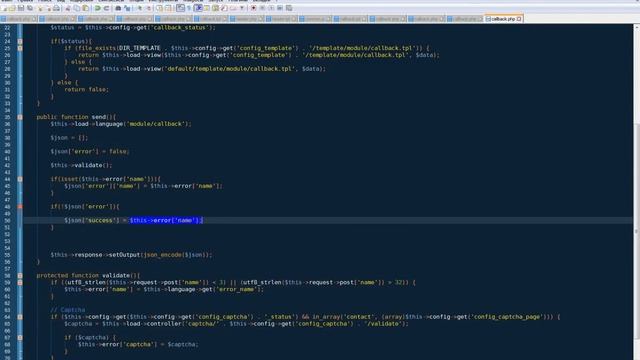Click the macro Playback icon
The image size is (640, 360).
pyautogui.click(x=271, y=8)
